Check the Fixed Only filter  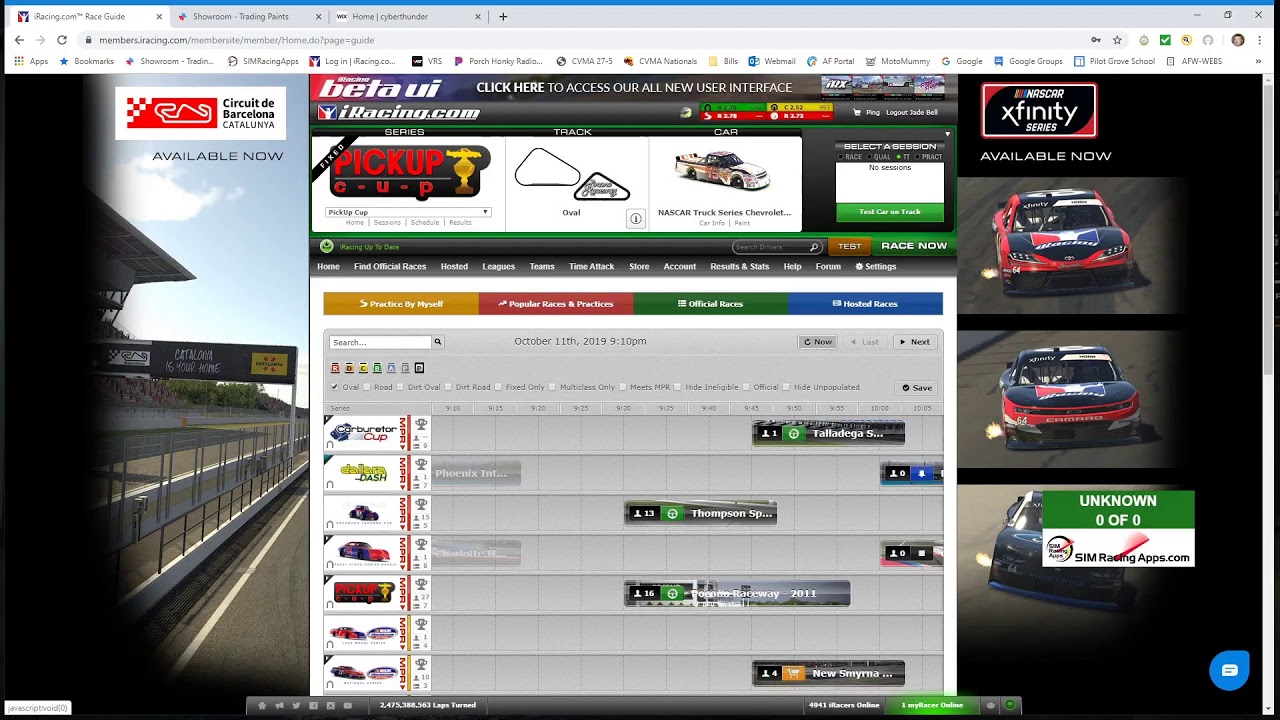[499, 387]
